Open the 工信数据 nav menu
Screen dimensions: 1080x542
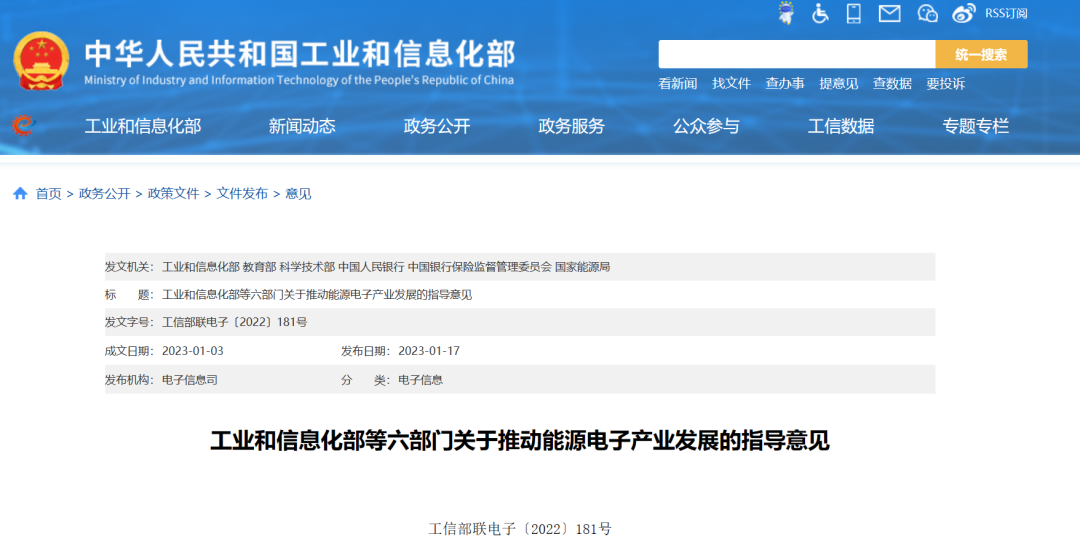[841, 126]
